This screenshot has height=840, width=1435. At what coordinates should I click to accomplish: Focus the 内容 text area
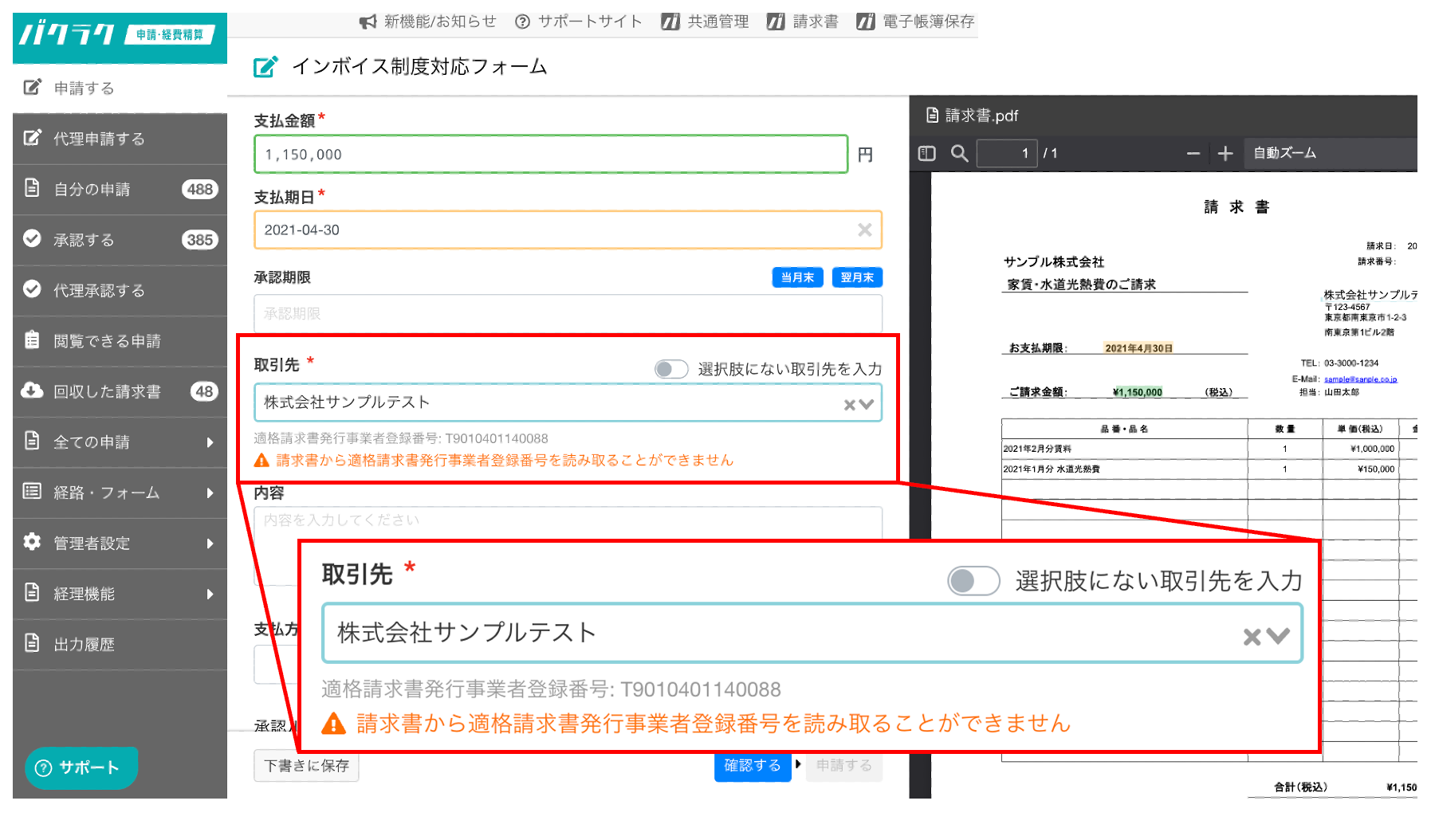pyautogui.click(x=568, y=522)
